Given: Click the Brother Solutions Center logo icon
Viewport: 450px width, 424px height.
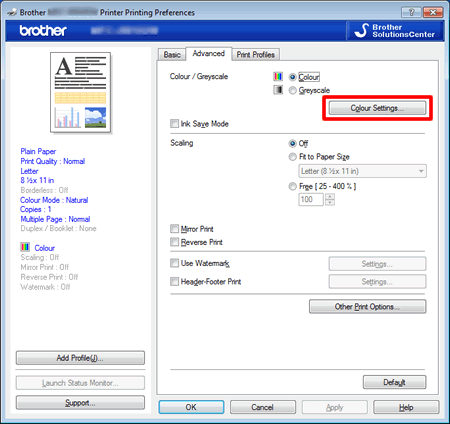Looking at the screenshot, I should click(361, 31).
